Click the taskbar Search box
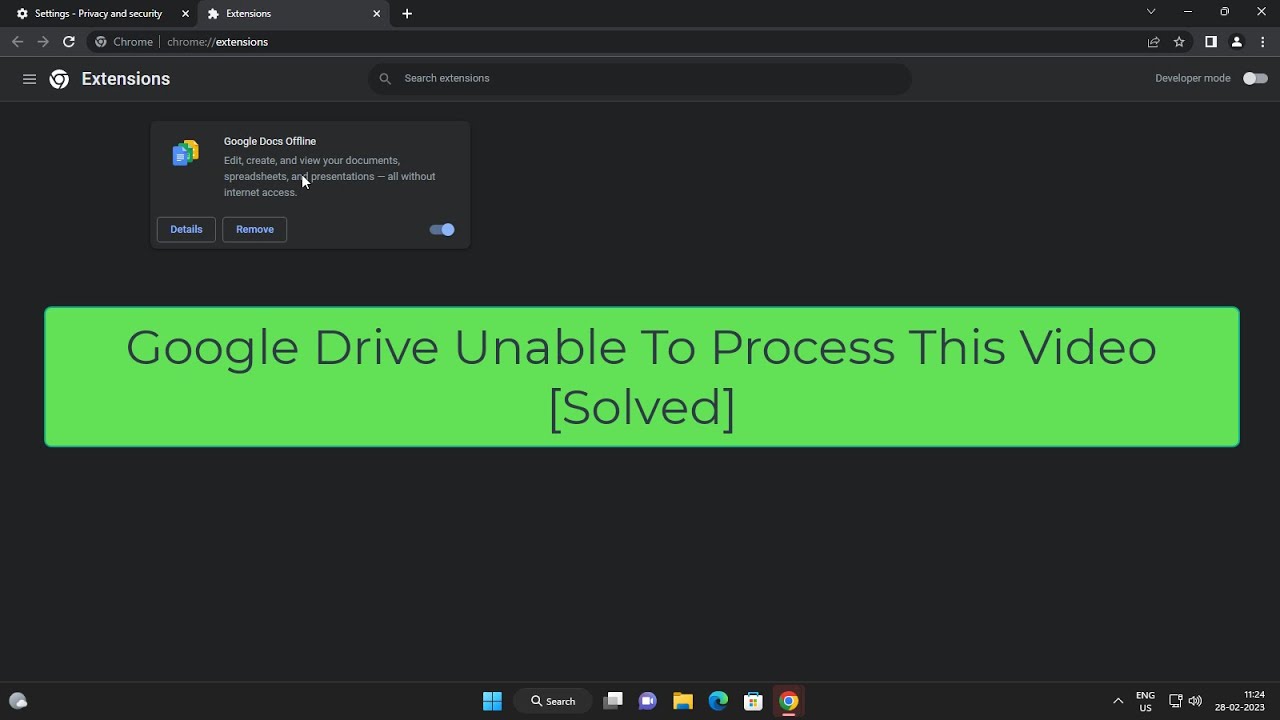The image size is (1280, 720). [553, 701]
